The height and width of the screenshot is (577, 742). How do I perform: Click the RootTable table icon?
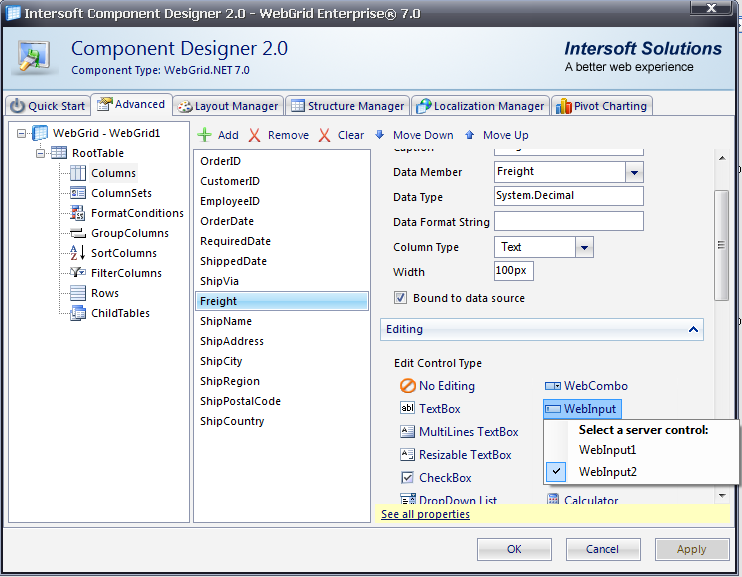click(59, 153)
